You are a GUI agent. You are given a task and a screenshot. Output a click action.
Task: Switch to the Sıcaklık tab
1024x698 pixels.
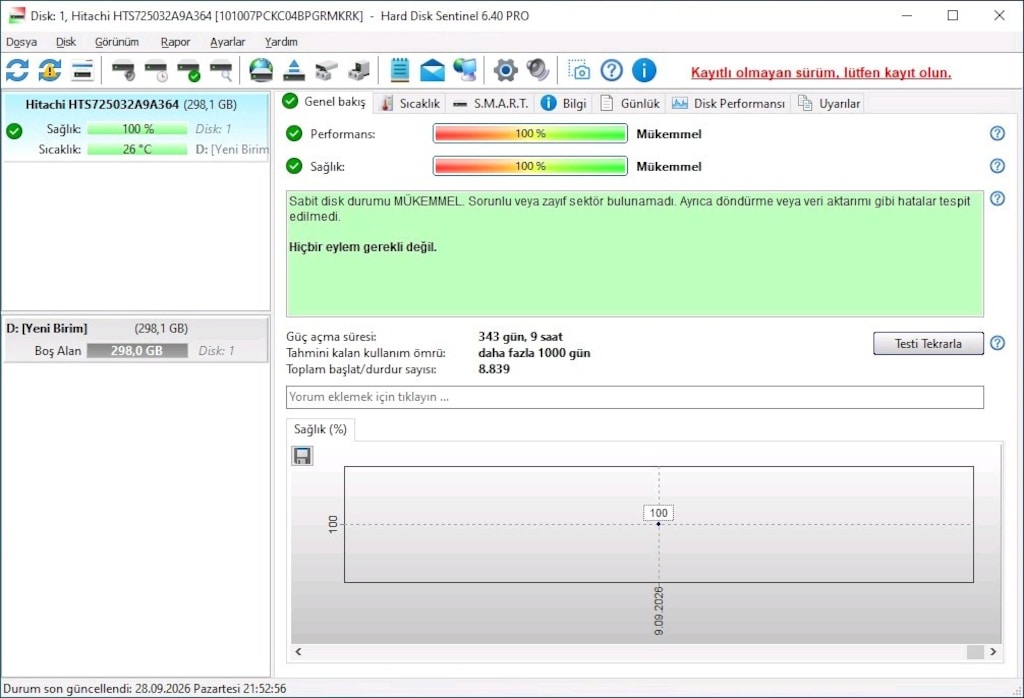tap(410, 103)
